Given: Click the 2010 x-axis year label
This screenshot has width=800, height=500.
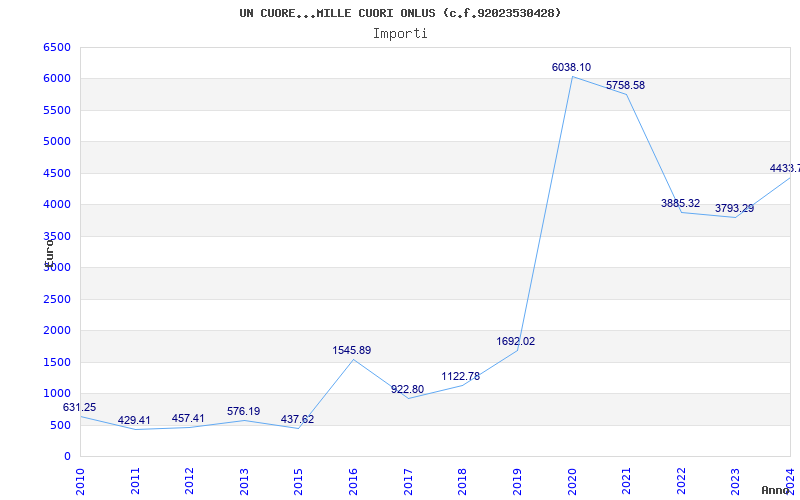Looking at the screenshot, I should (80, 481).
